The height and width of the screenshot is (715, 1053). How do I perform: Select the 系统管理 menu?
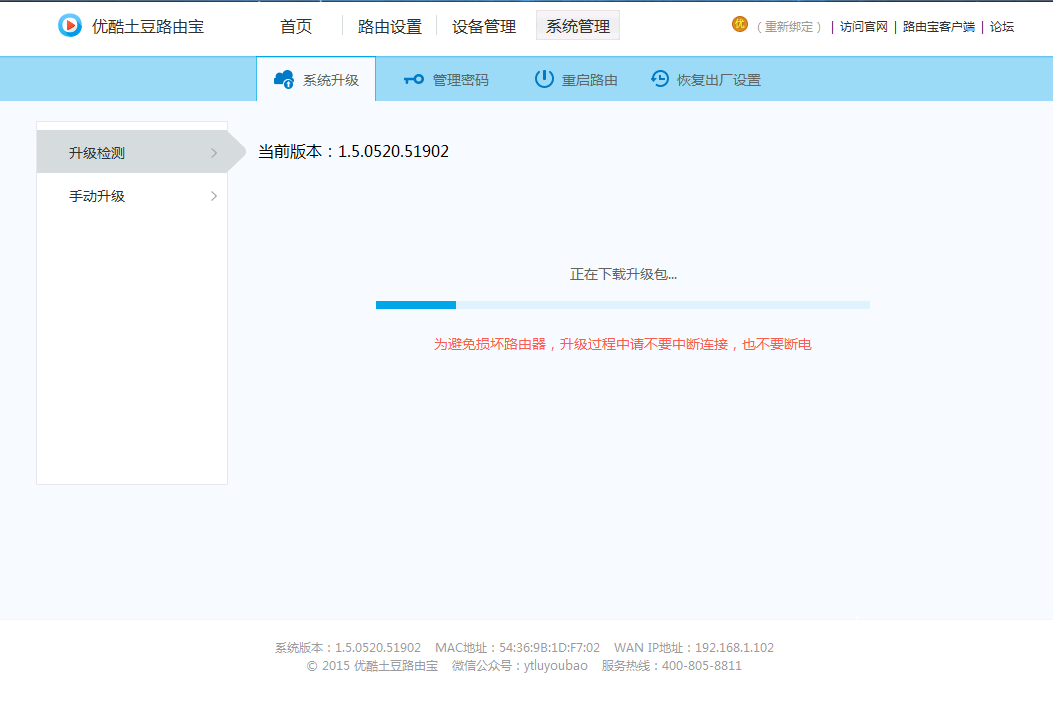pos(578,26)
